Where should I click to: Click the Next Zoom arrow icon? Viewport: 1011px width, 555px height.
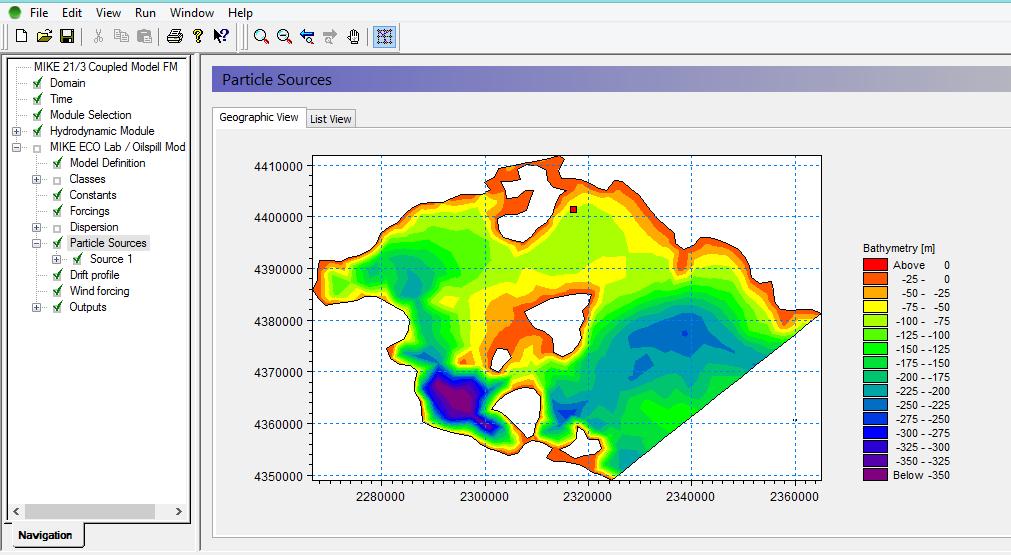(x=330, y=37)
